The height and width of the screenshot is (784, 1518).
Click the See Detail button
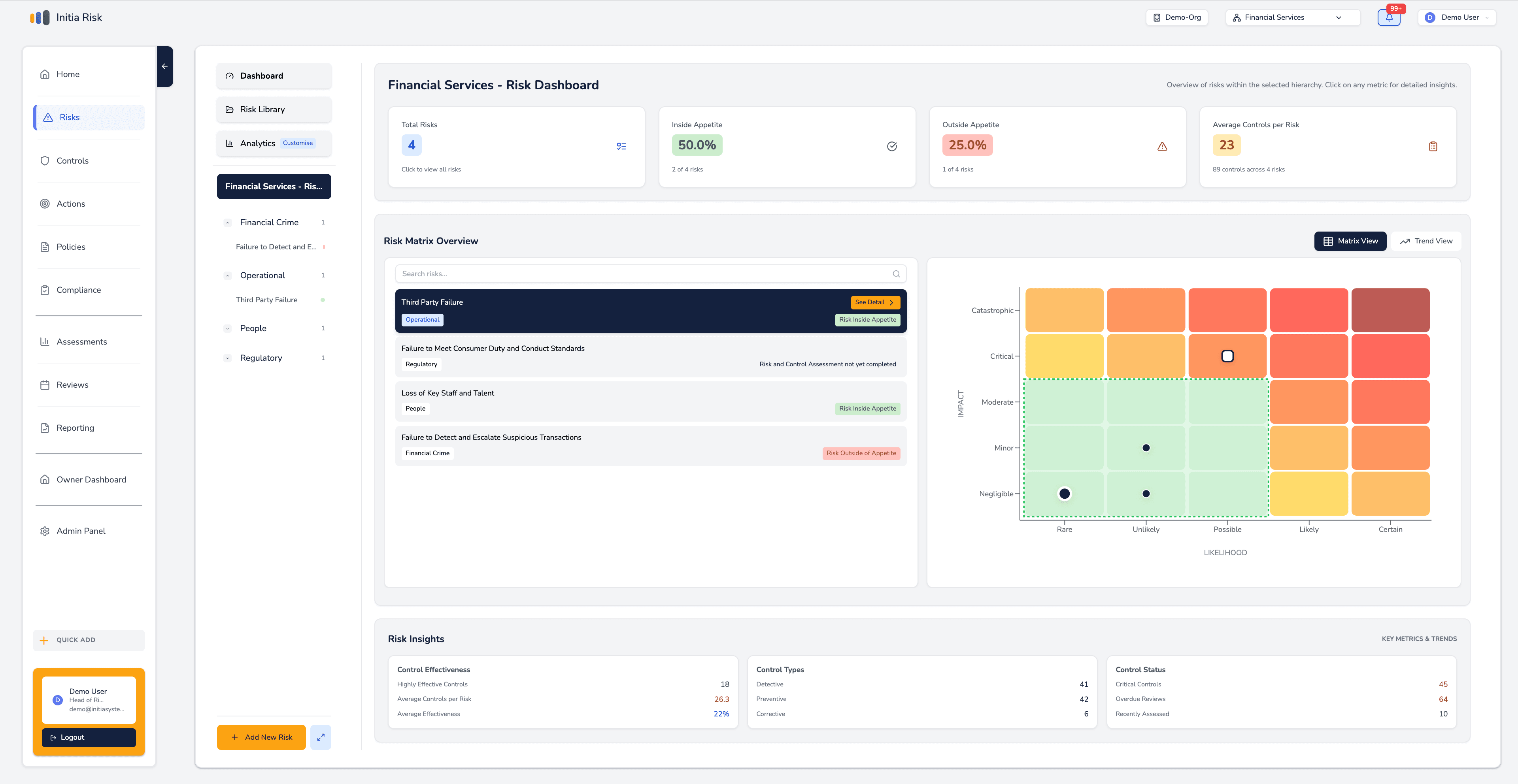pos(875,302)
